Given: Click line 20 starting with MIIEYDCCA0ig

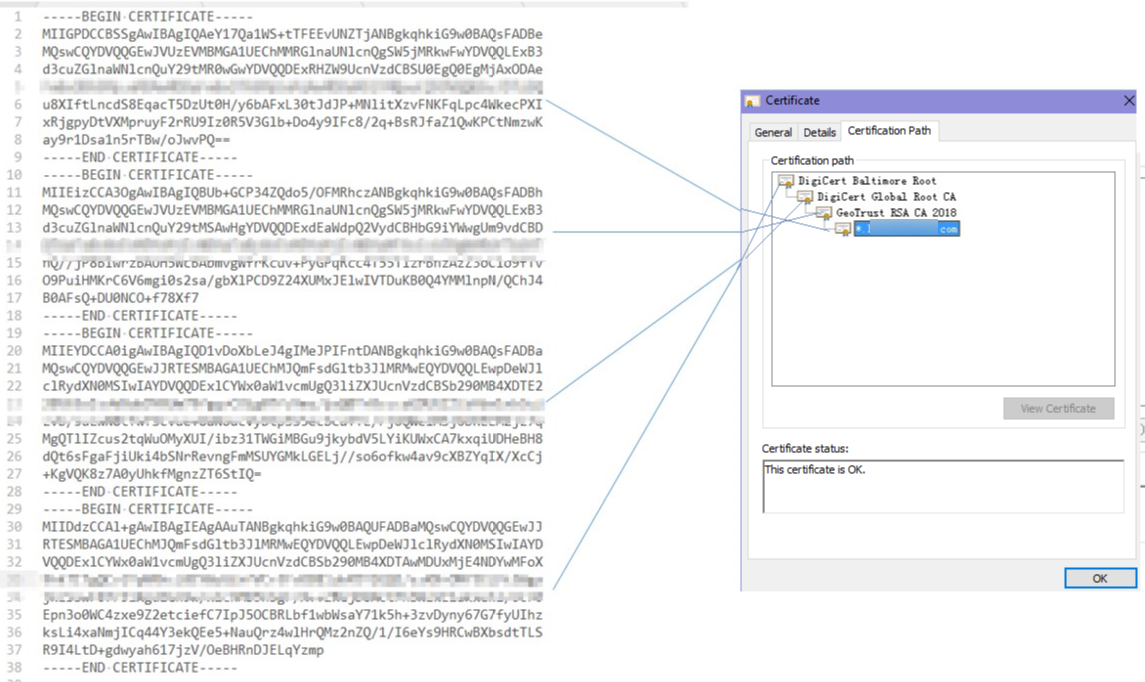Looking at the screenshot, I should click(x=292, y=350).
